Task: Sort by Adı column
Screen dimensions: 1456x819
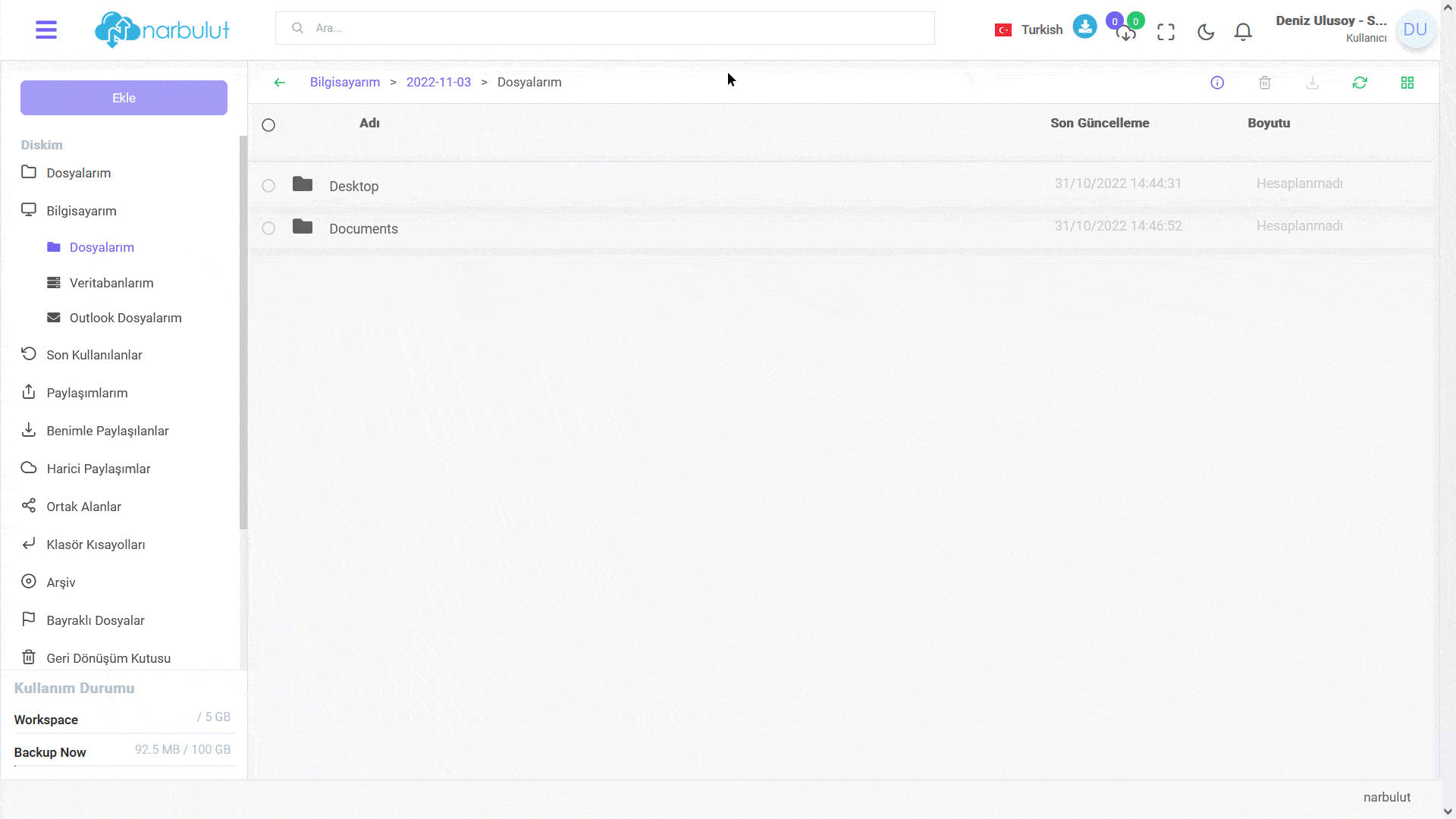Action: [x=369, y=123]
